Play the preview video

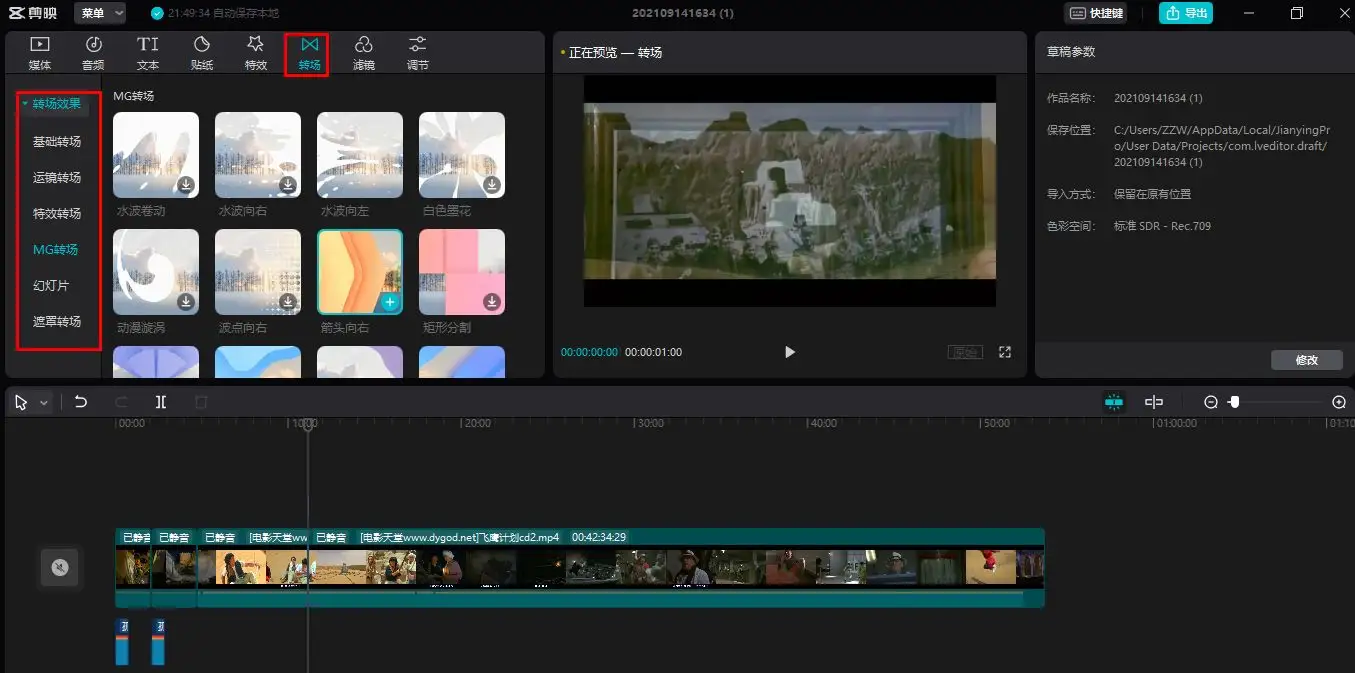790,352
